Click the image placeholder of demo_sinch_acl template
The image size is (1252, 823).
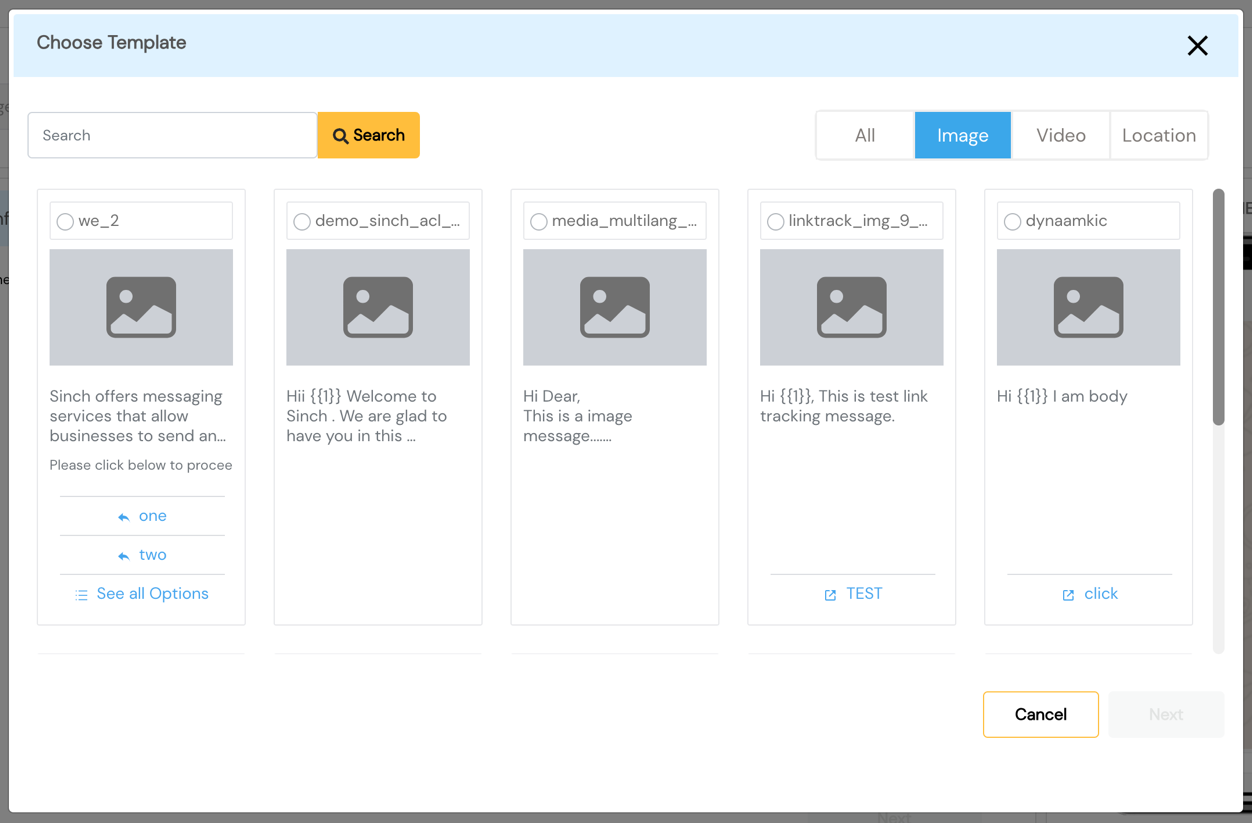pos(378,307)
